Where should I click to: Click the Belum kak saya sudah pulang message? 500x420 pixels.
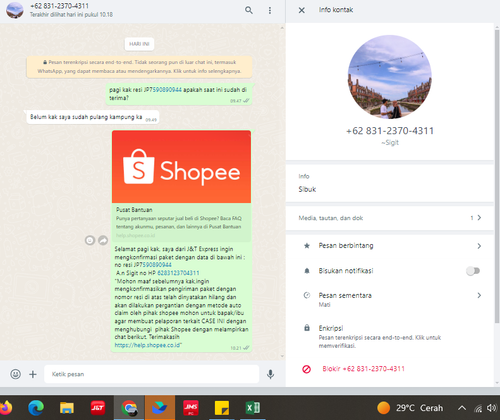[93, 117]
